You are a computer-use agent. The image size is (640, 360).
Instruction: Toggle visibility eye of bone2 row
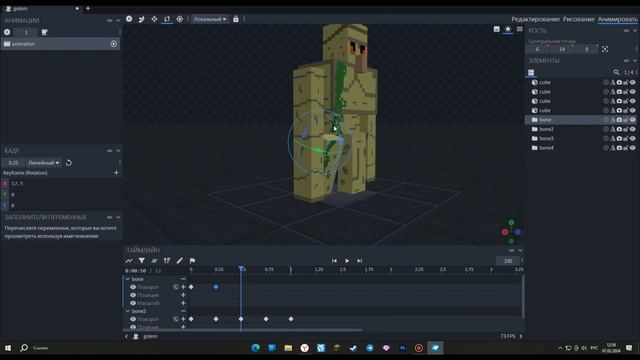[633, 129]
